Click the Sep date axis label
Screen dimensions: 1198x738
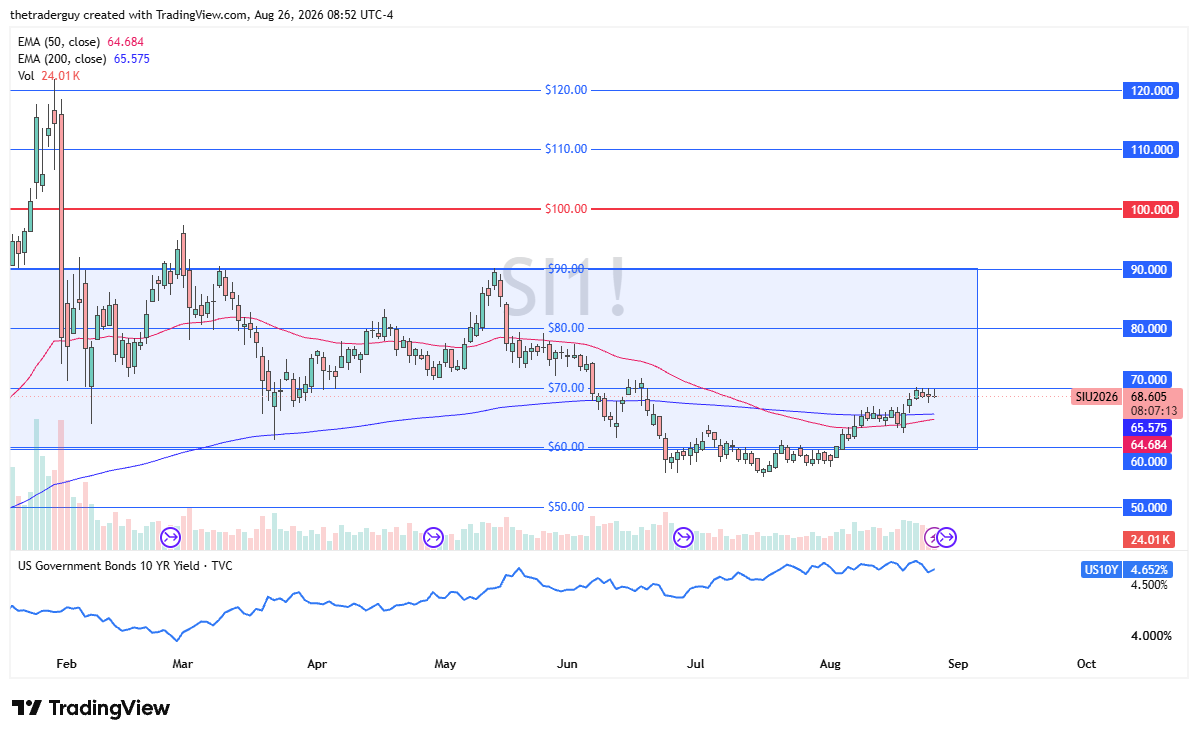tap(958, 664)
